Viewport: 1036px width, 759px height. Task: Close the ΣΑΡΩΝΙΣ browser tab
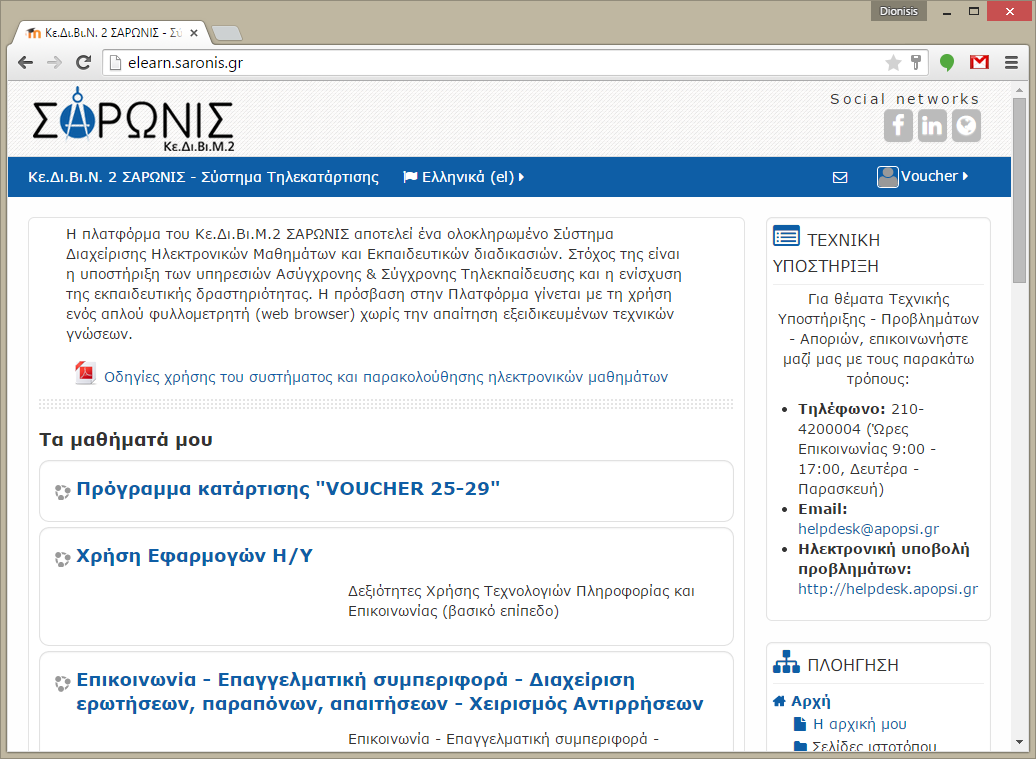click(x=194, y=33)
